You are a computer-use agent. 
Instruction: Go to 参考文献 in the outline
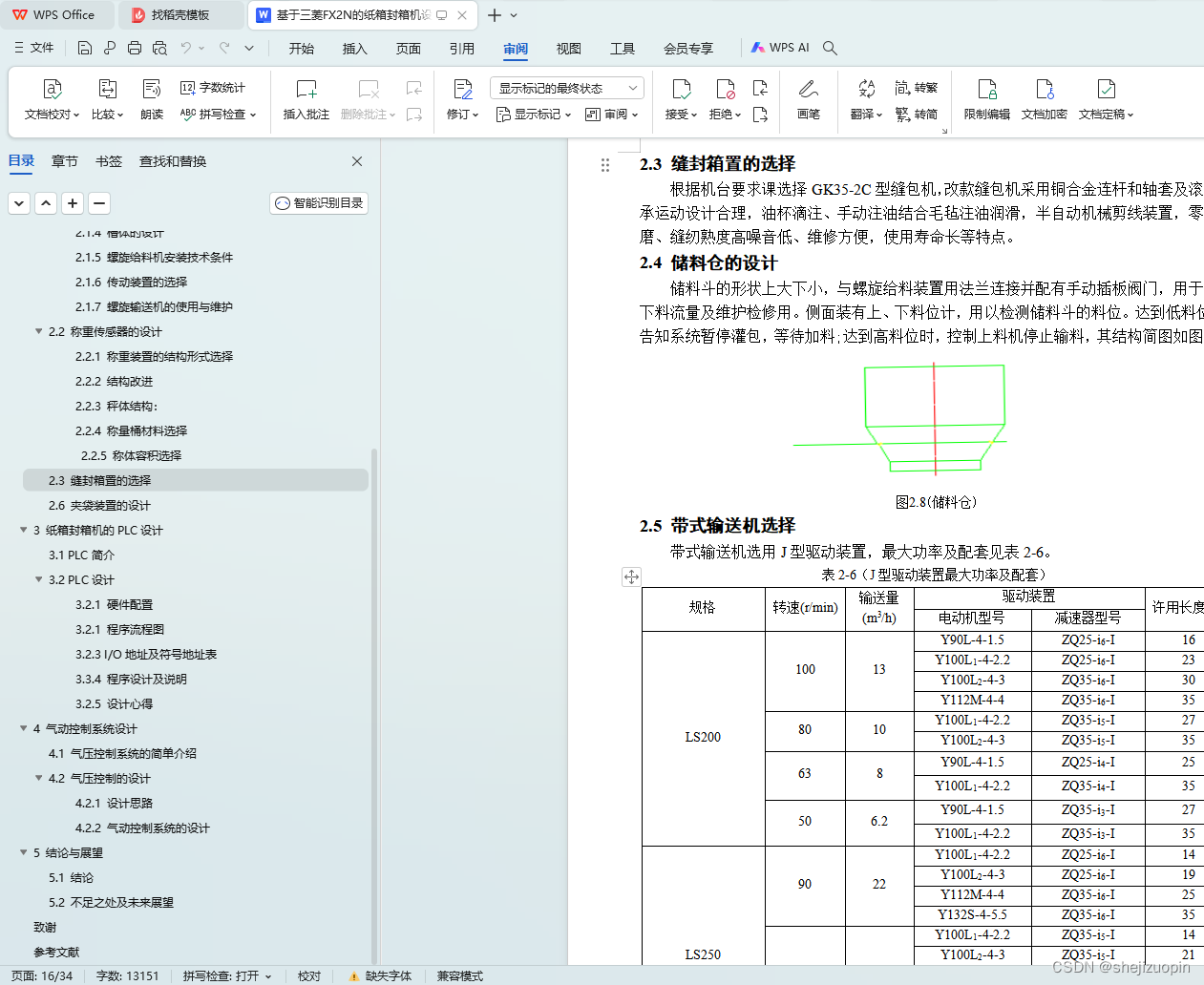pyautogui.click(x=56, y=952)
